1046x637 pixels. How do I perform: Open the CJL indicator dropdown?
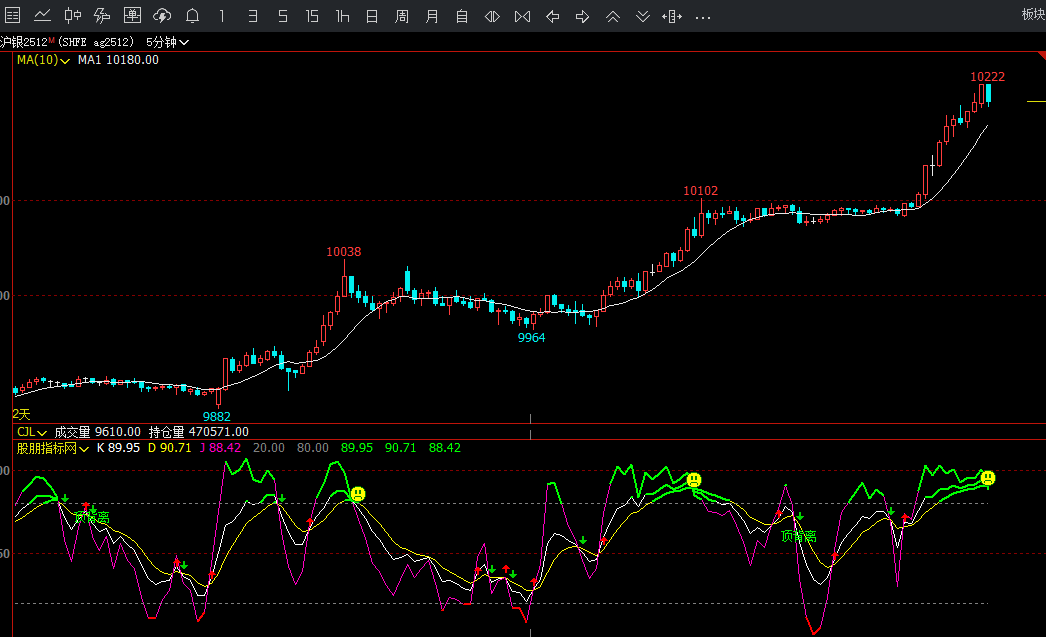pos(31,432)
